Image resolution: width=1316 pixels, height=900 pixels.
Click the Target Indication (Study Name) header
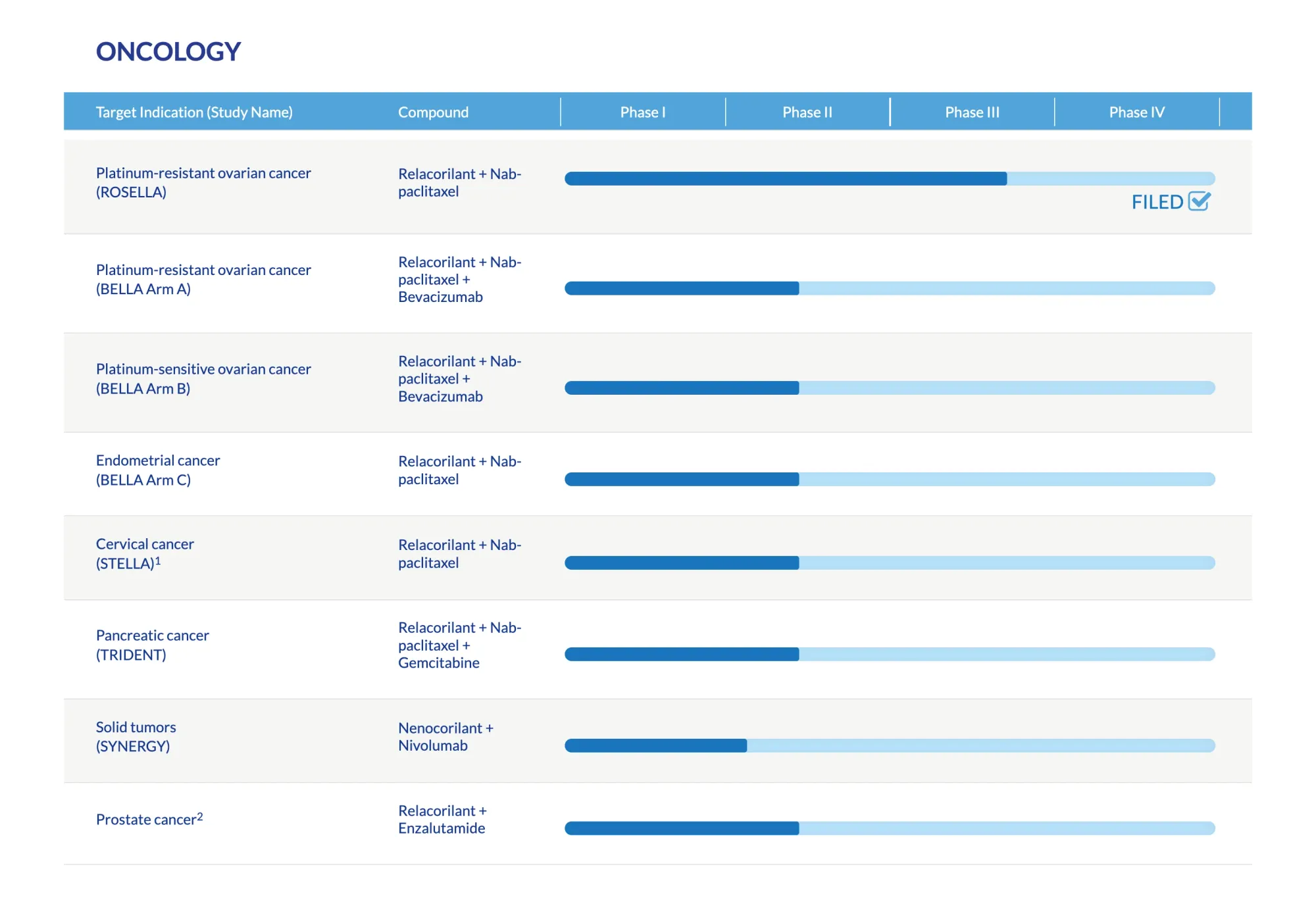(194, 113)
